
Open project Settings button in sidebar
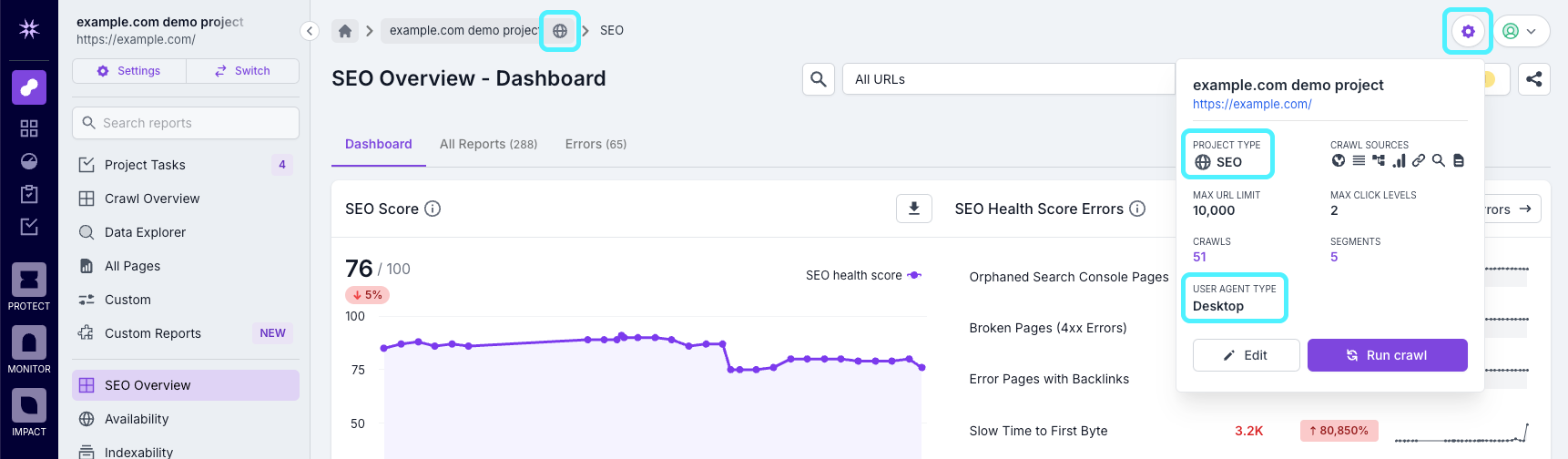[x=129, y=71]
